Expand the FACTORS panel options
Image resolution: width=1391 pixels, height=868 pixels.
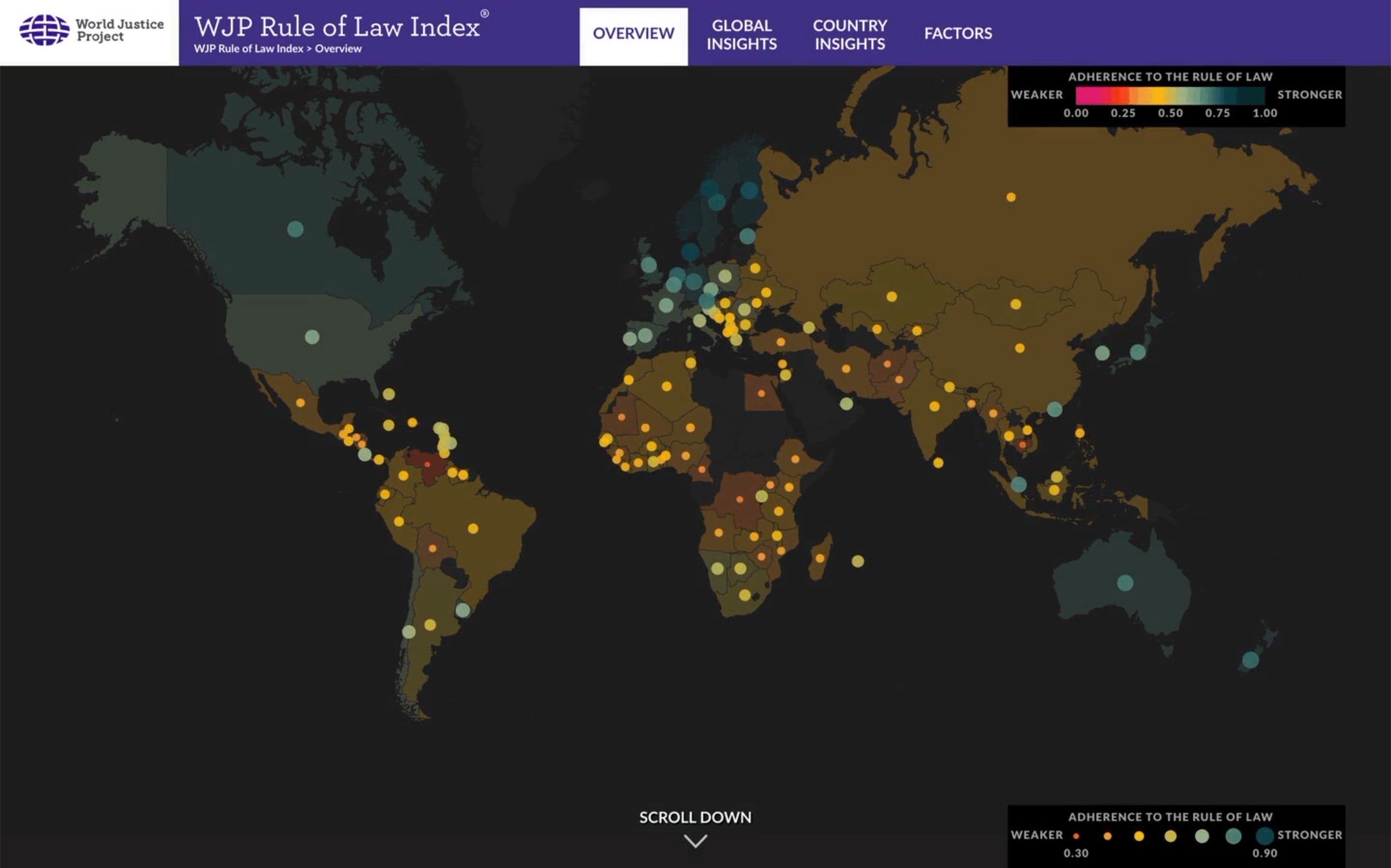[x=956, y=32]
